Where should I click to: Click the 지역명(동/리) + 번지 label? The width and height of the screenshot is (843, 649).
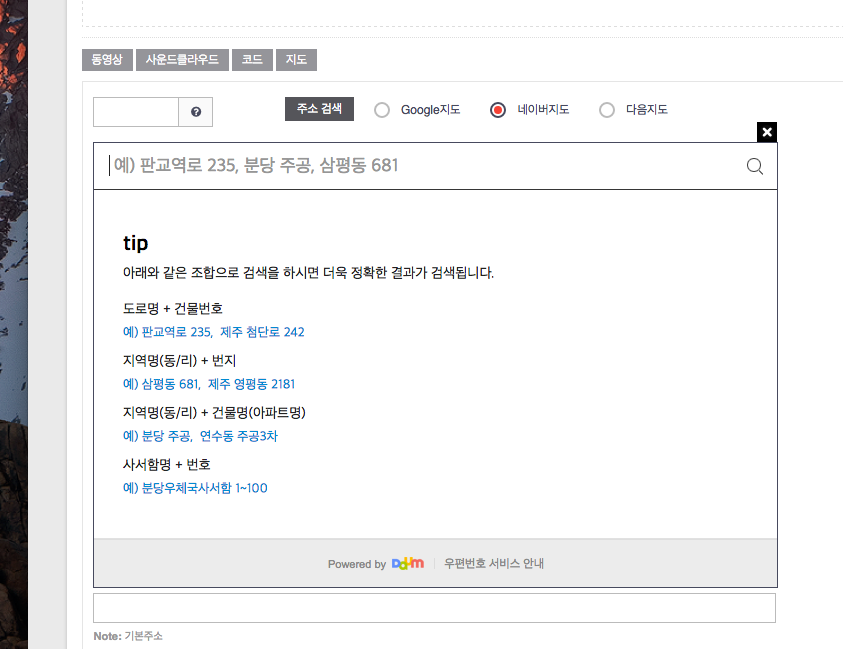[x=180, y=361]
